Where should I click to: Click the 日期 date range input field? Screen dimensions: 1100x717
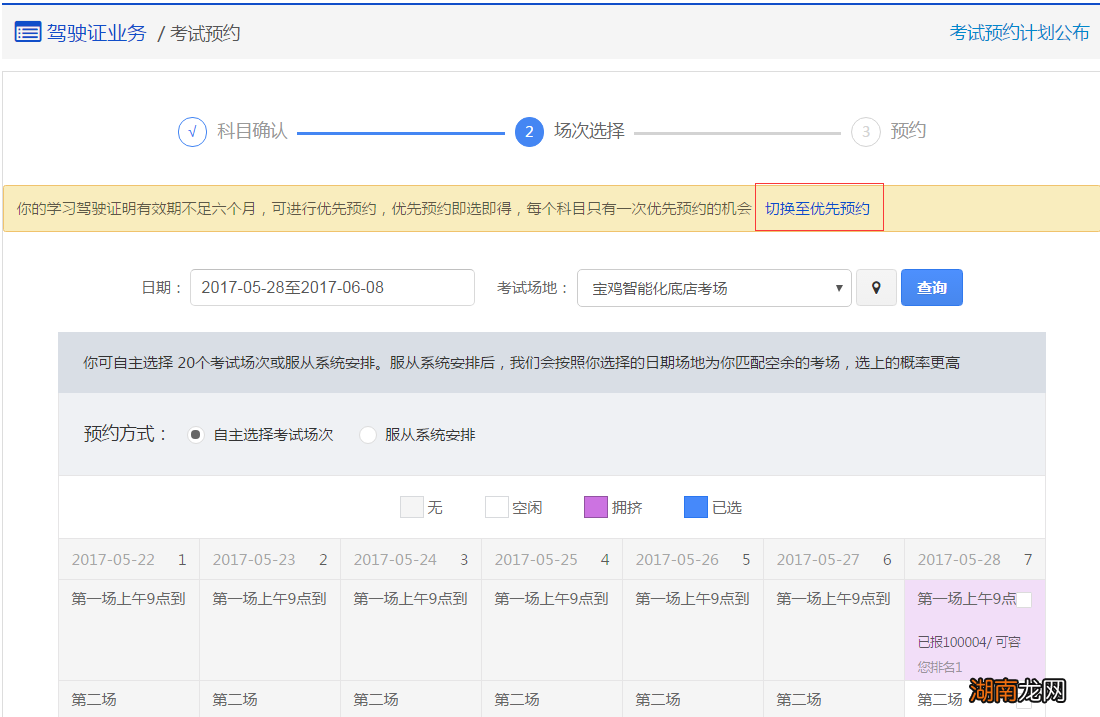coord(332,288)
